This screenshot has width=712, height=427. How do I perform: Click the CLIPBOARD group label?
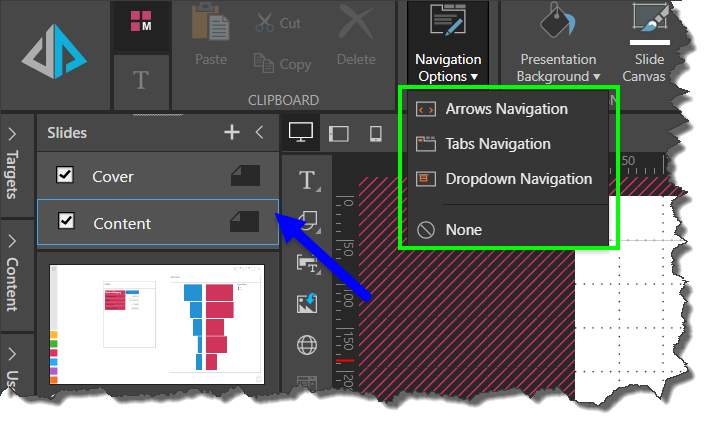283,100
